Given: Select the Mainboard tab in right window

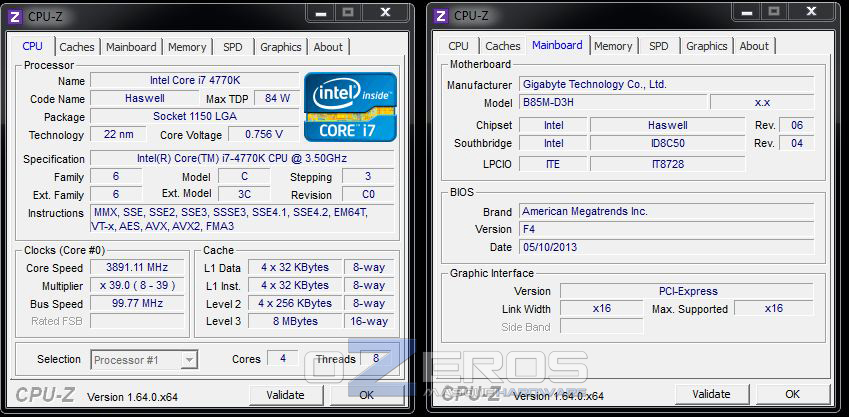Looking at the screenshot, I should 557,45.
